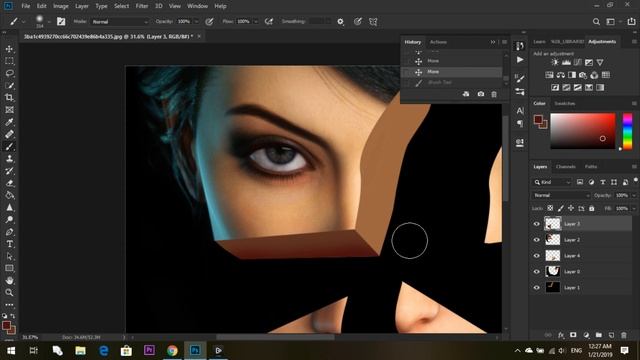This screenshot has width=640, height=360.
Task: Add Photo Filter adjustment
Action: tap(582, 75)
